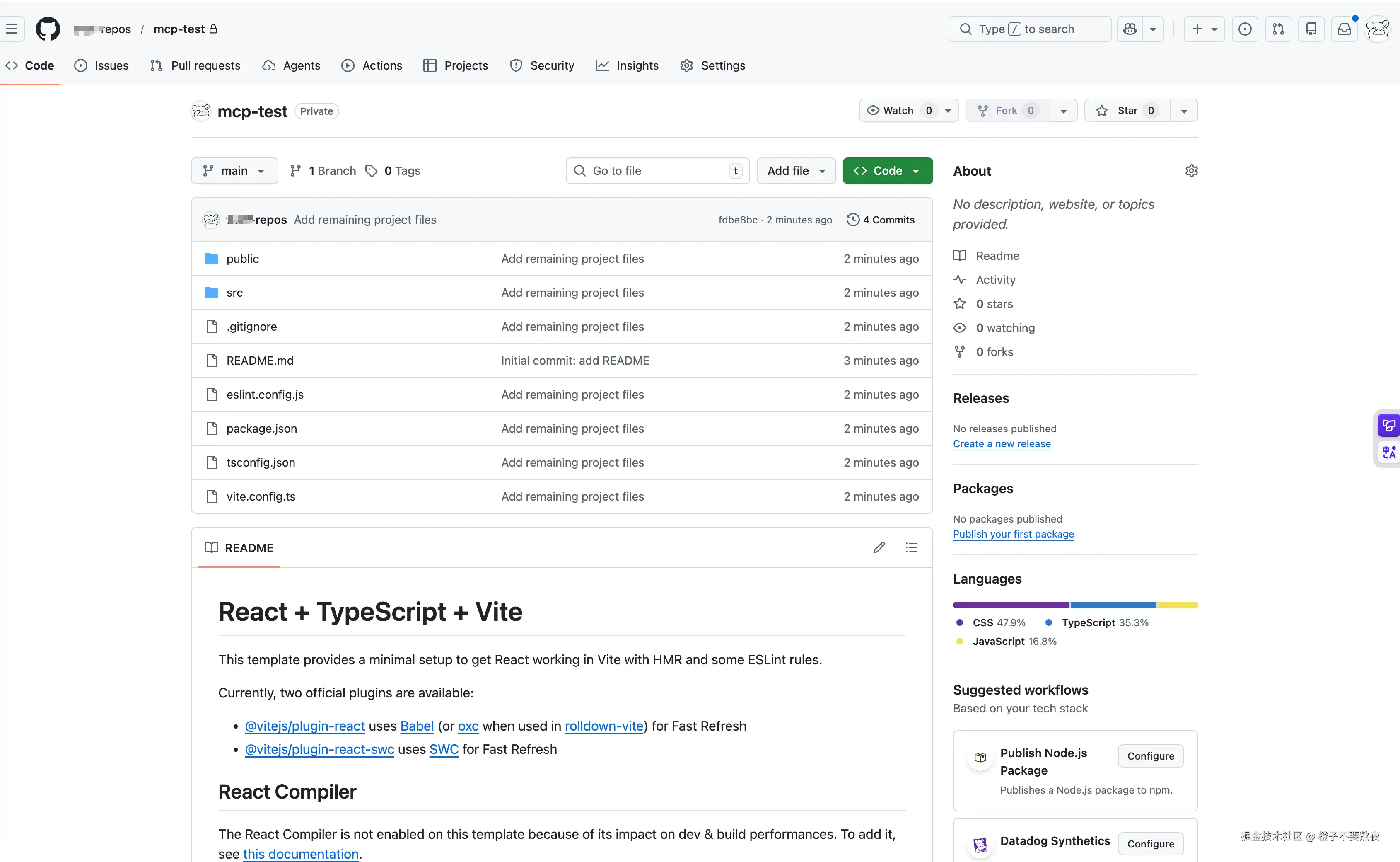Open the Add file dropdown
1400x862 pixels.
[796, 171]
